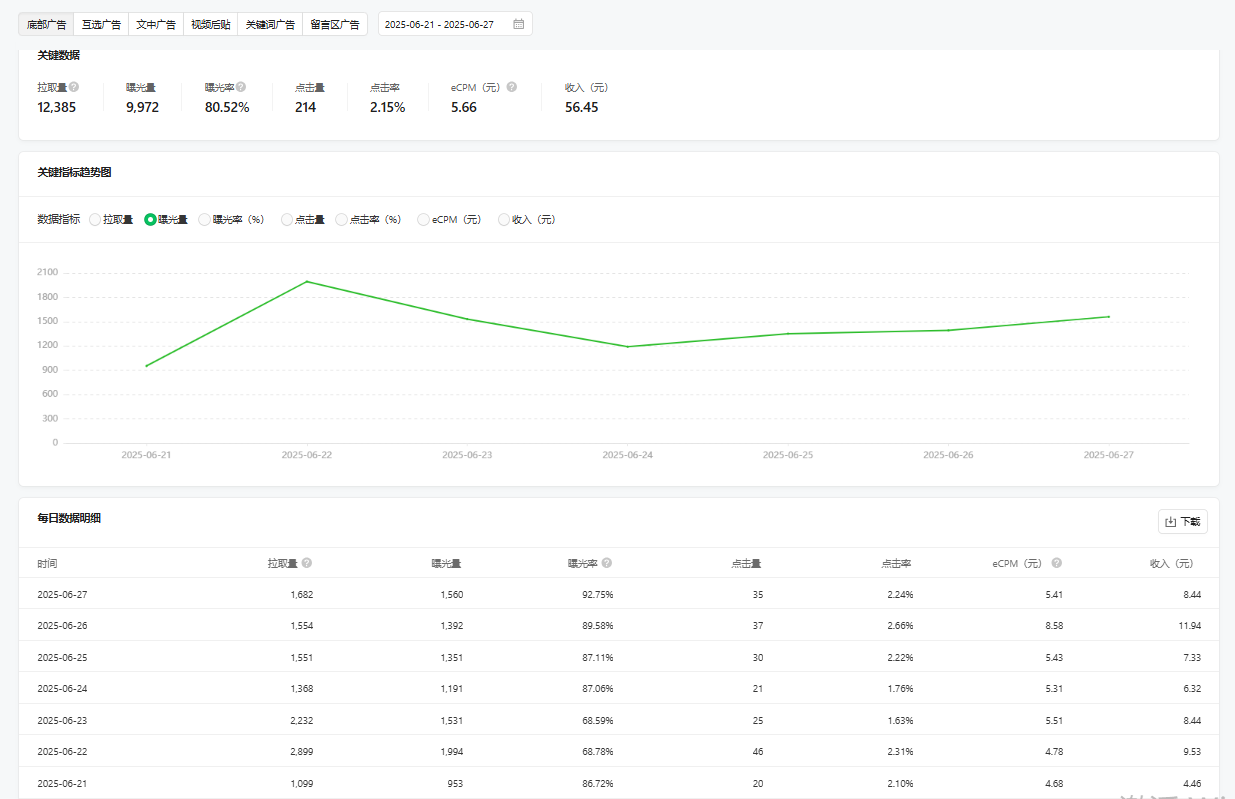Click the 1,682 pull count cell

click(301, 594)
